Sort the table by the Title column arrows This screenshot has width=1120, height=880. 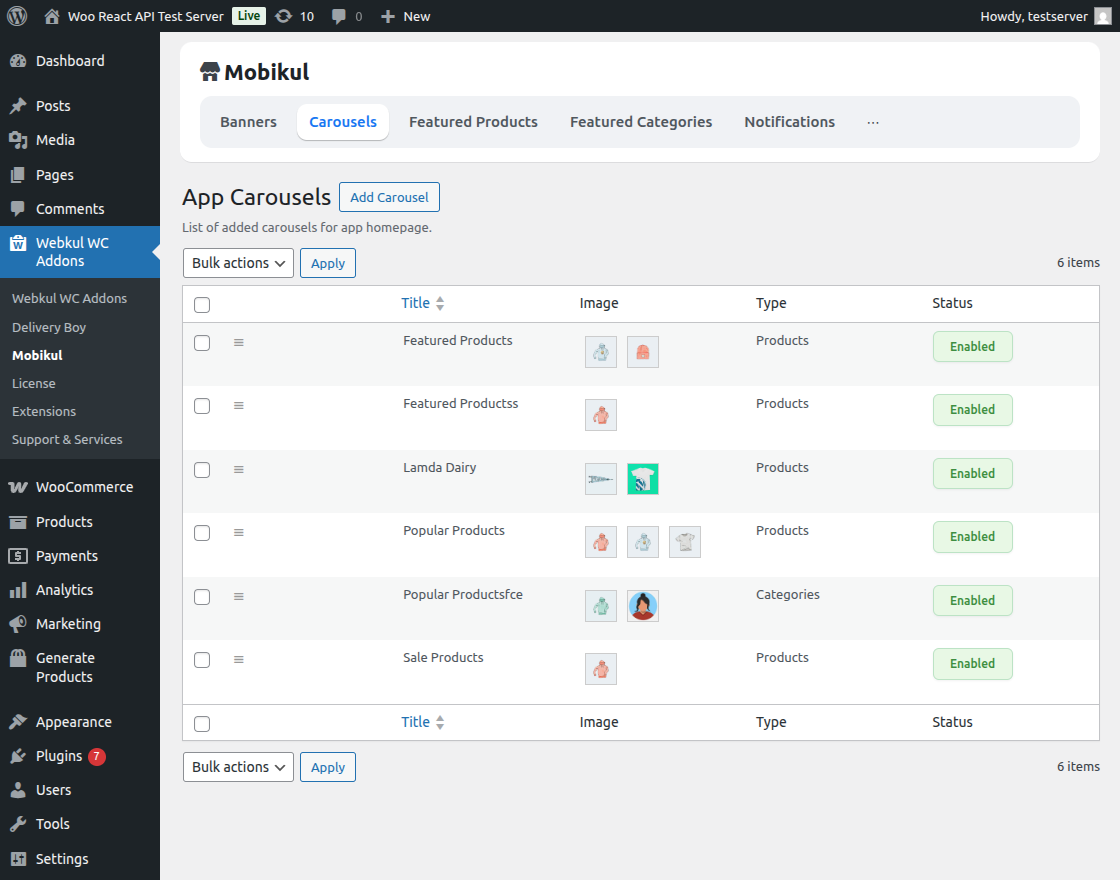pos(440,302)
